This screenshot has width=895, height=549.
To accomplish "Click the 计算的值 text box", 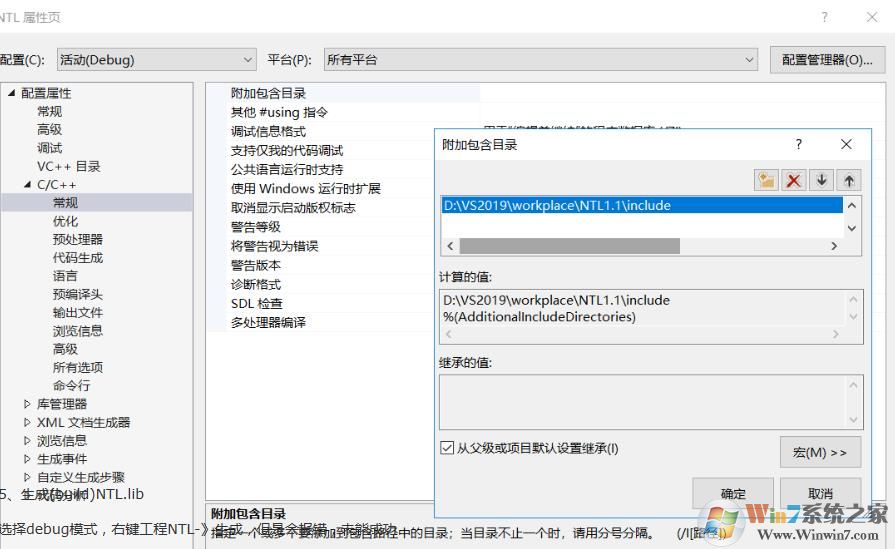I will [x=651, y=316].
